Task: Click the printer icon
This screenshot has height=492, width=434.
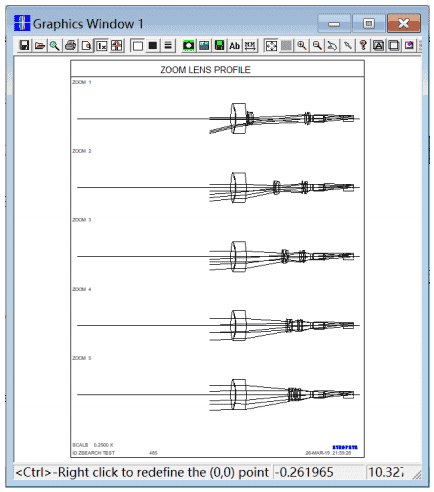Action: coord(71,46)
